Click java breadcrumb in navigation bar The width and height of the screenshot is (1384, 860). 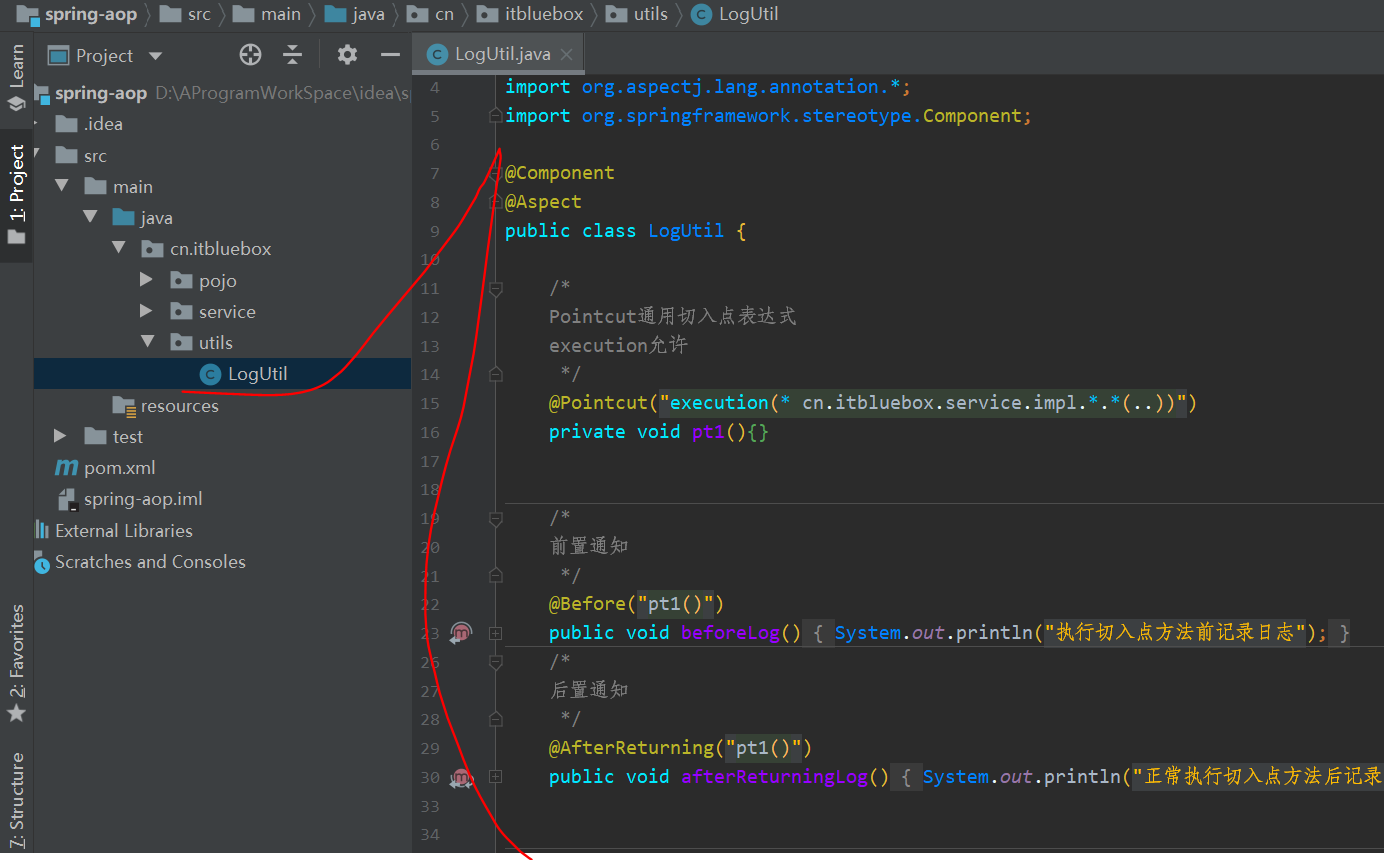pos(355,14)
